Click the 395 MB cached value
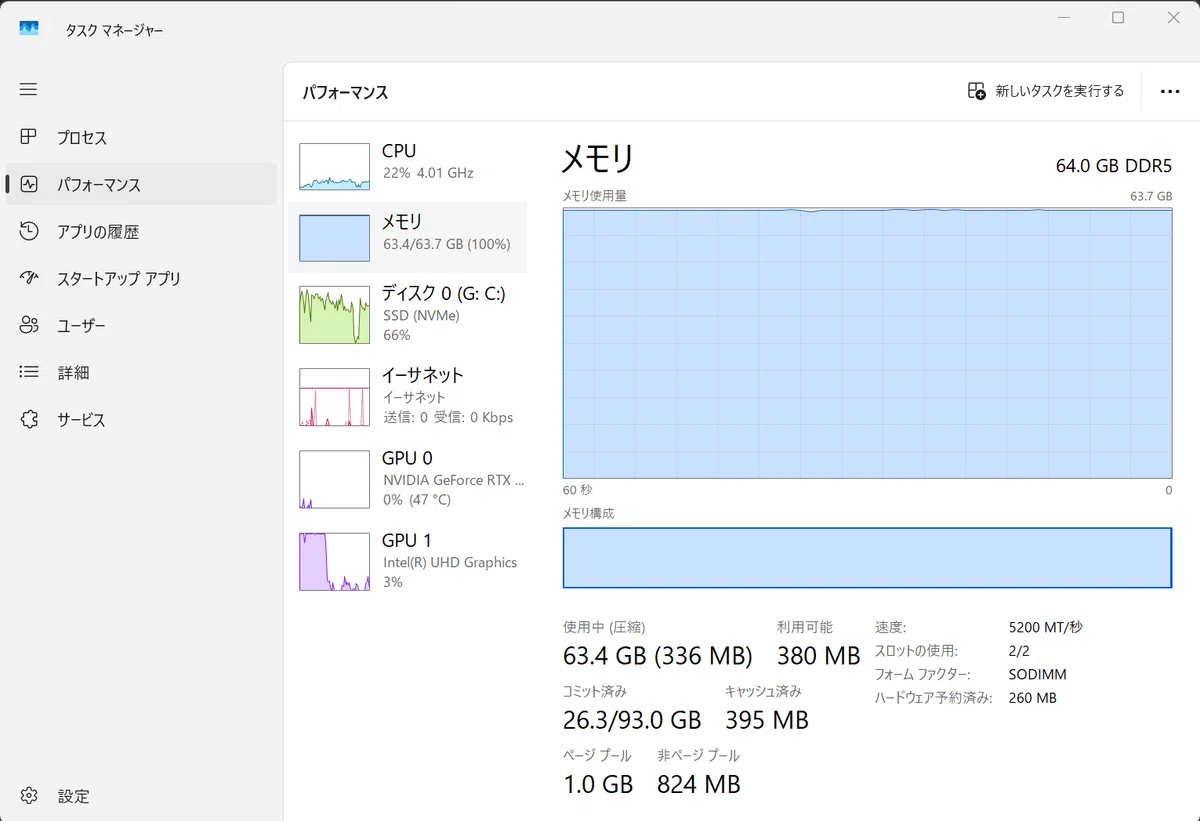Screen dimensions: 1200x821 pos(767,720)
